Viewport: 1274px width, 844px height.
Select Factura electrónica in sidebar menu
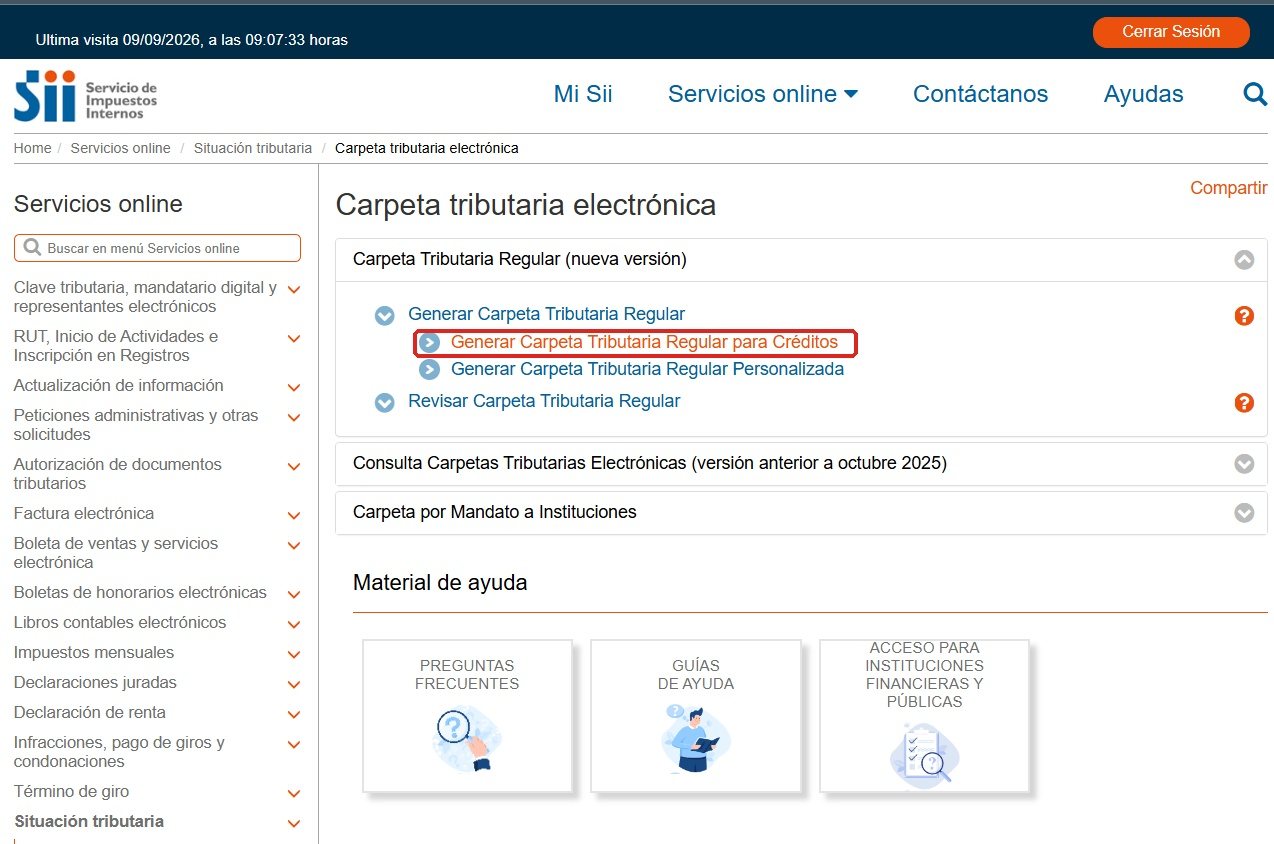[x=84, y=514]
